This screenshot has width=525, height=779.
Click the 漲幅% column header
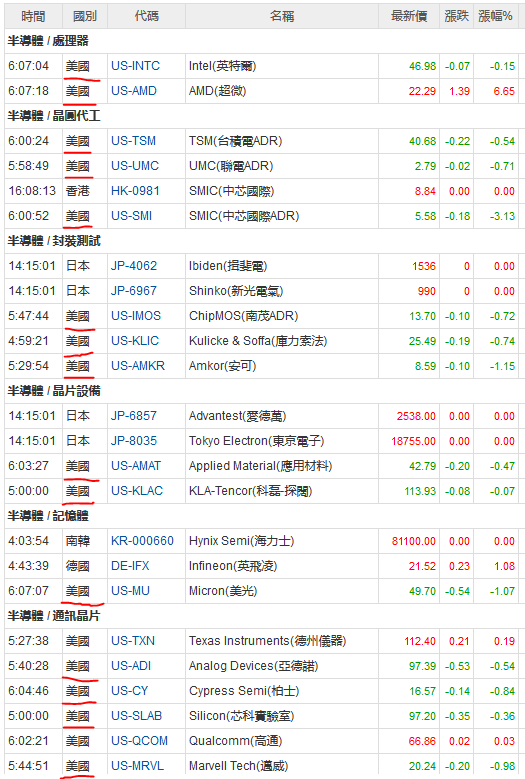[x=495, y=16]
